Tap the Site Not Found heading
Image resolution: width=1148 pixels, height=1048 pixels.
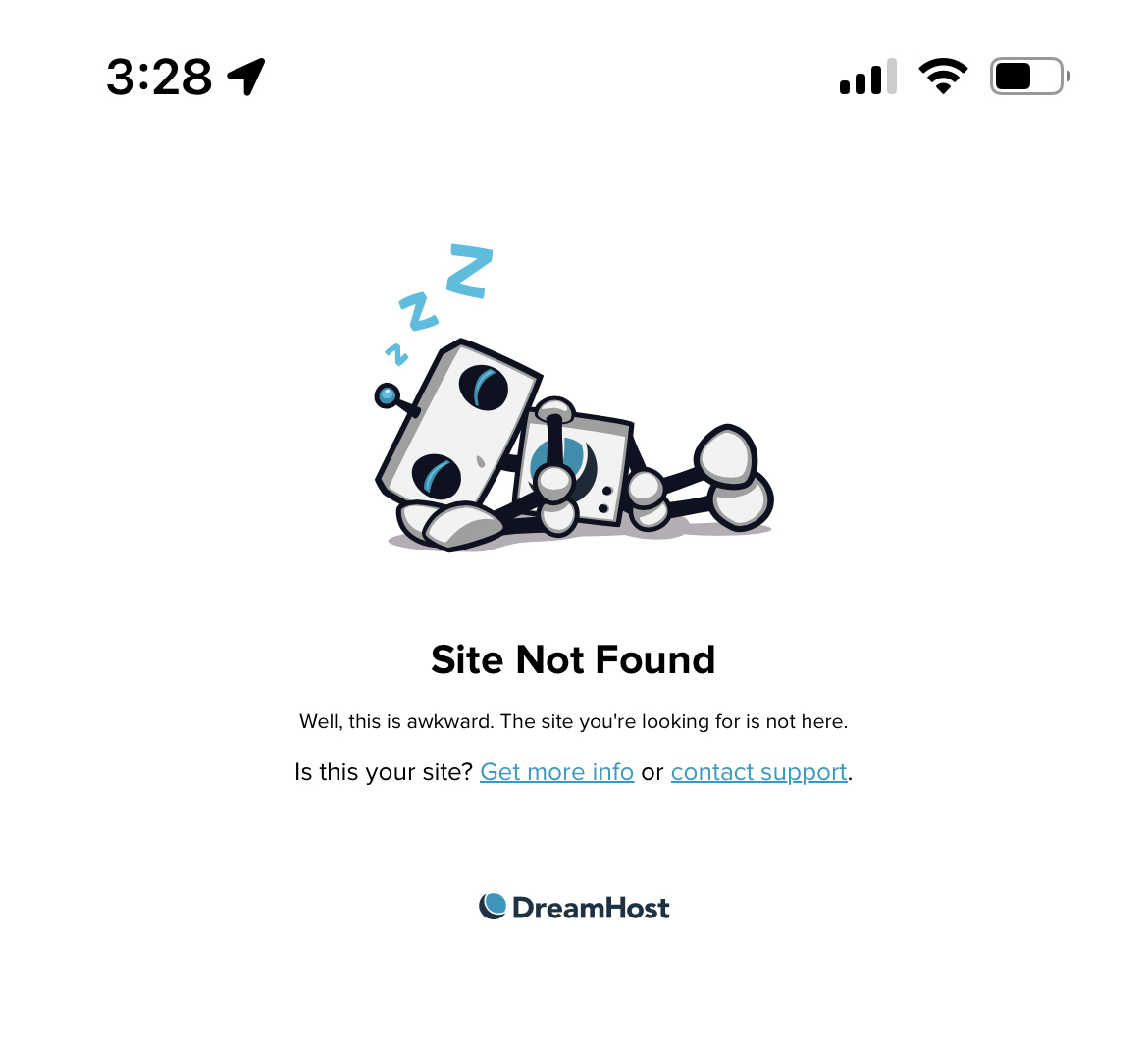[573, 659]
